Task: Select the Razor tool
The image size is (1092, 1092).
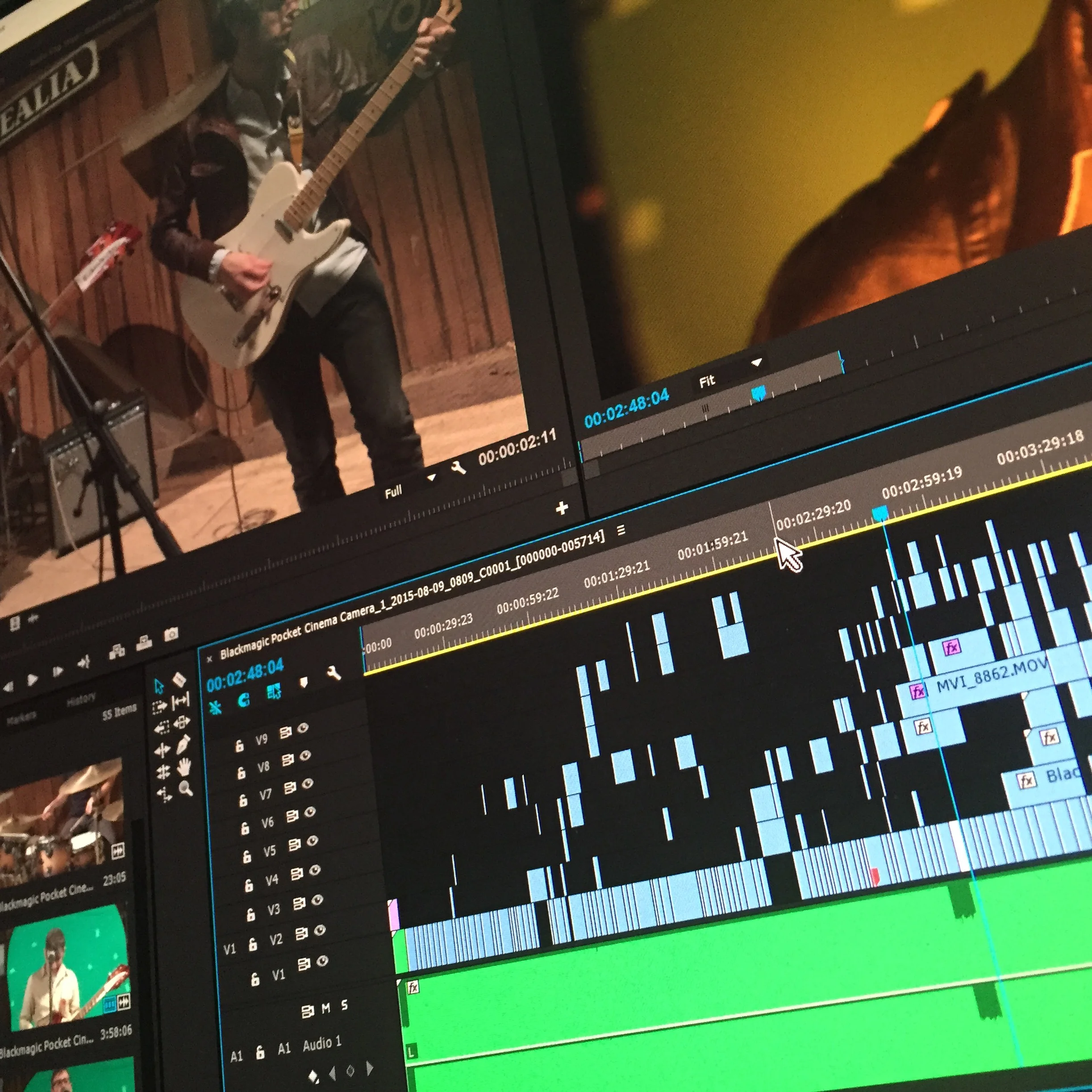Action: click(179, 679)
